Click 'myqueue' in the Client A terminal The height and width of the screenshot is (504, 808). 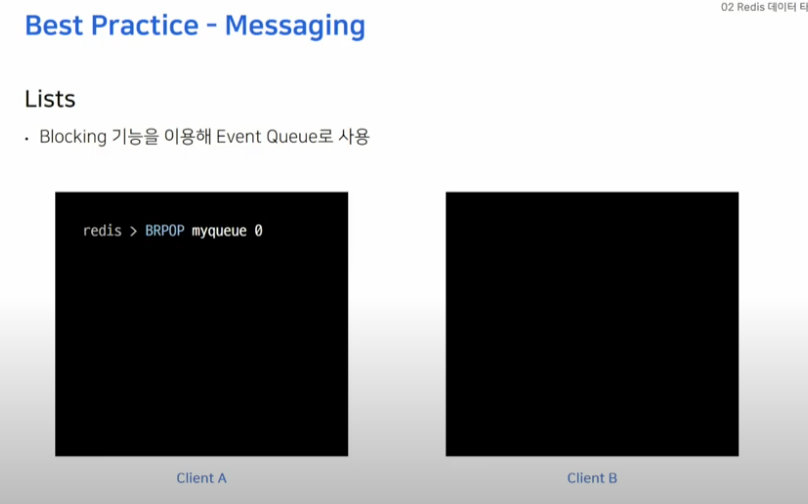click(x=219, y=231)
